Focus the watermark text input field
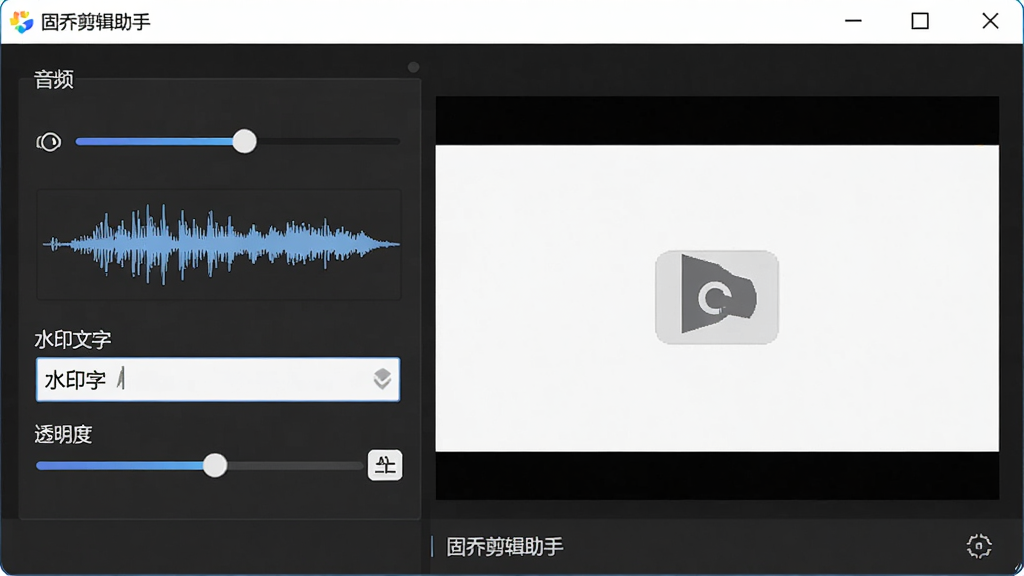The height and width of the screenshot is (576, 1024). coord(218,379)
